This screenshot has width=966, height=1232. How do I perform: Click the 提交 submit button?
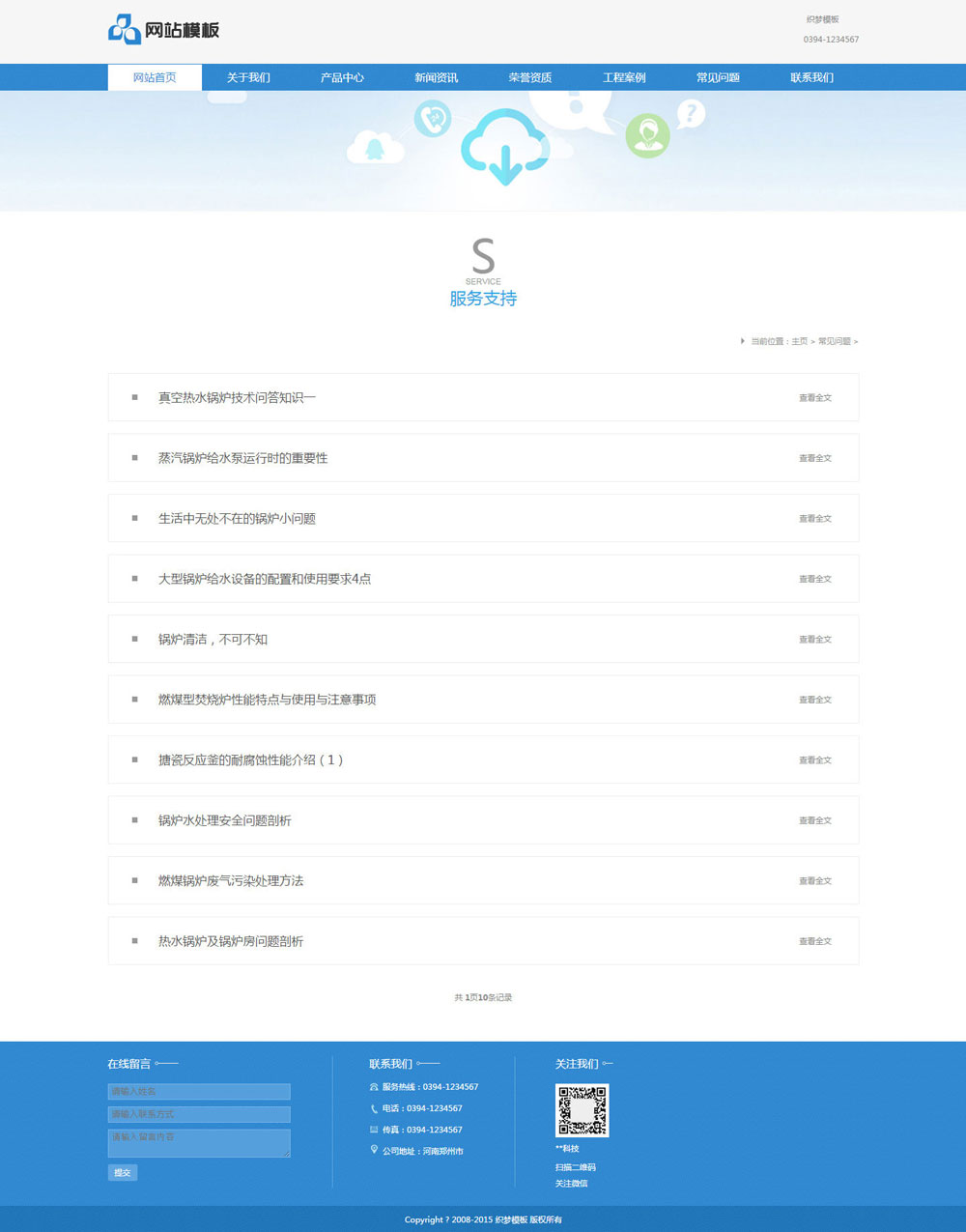coord(122,1172)
